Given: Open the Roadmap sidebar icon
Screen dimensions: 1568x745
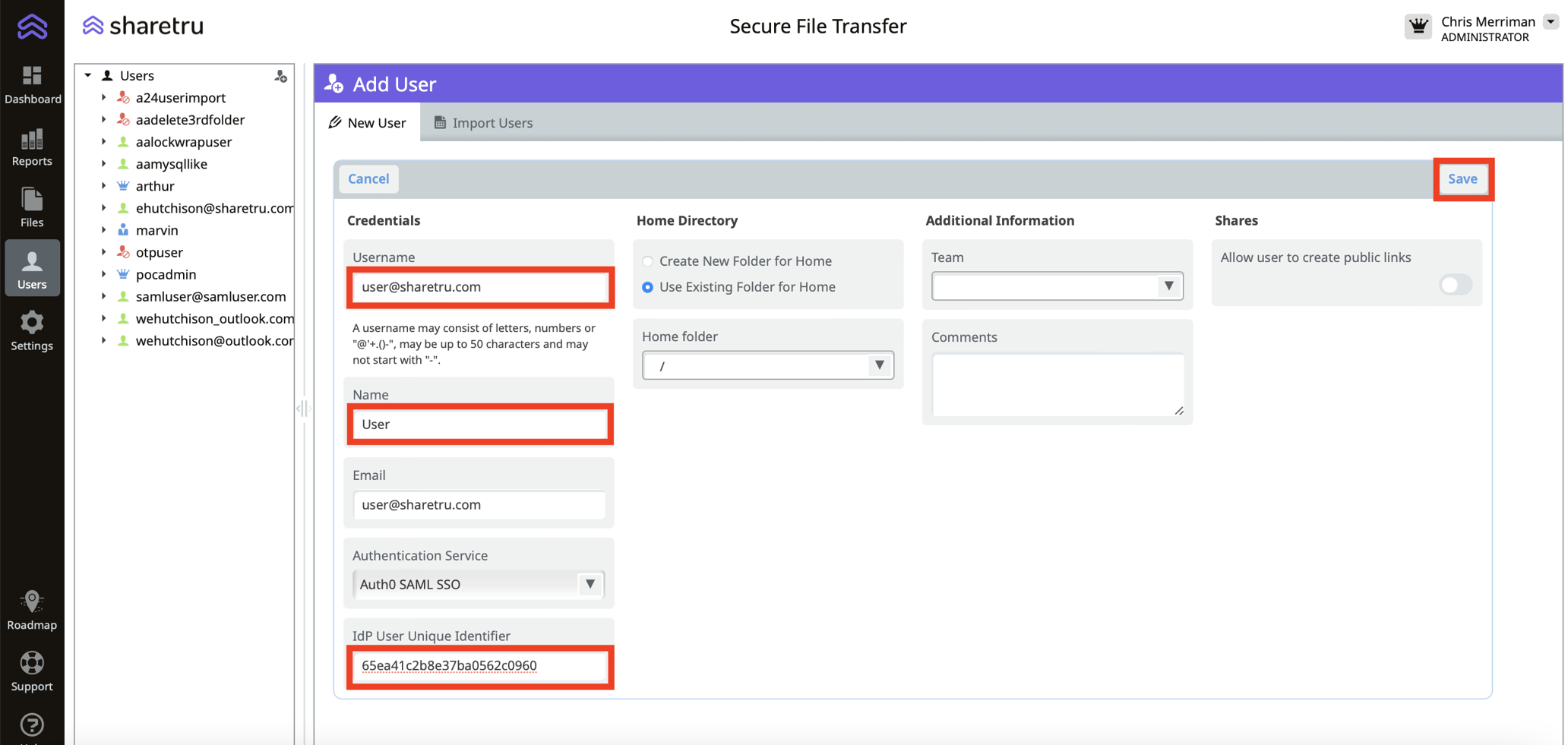Looking at the screenshot, I should [32, 611].
